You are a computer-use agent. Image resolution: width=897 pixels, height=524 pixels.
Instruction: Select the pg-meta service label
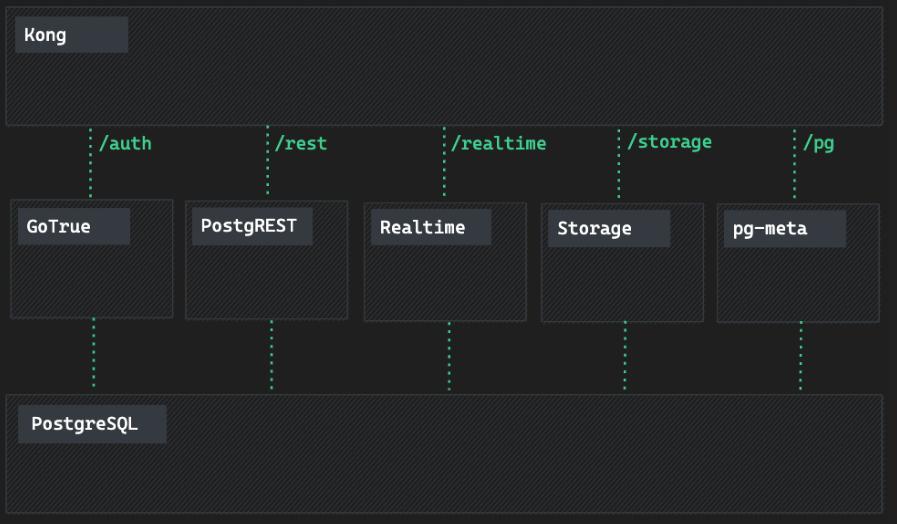point(770,228)
